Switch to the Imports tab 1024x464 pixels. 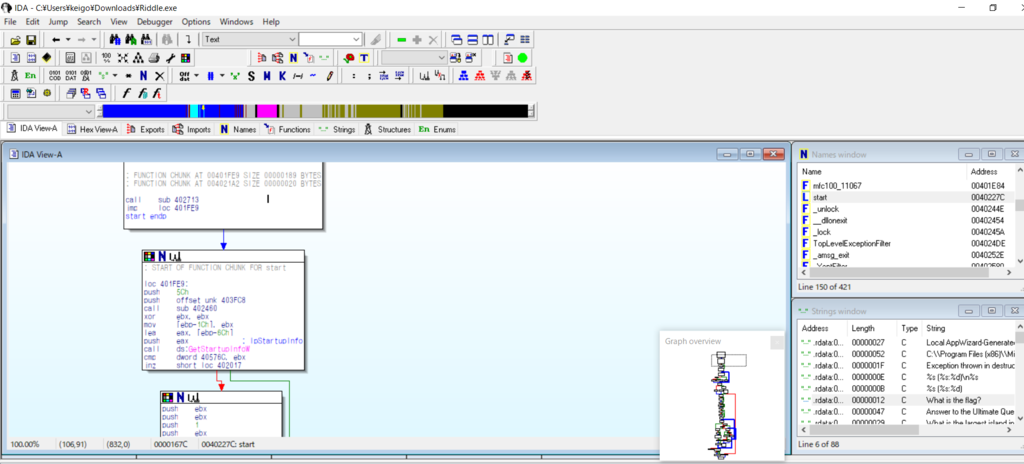coord(192,129)
